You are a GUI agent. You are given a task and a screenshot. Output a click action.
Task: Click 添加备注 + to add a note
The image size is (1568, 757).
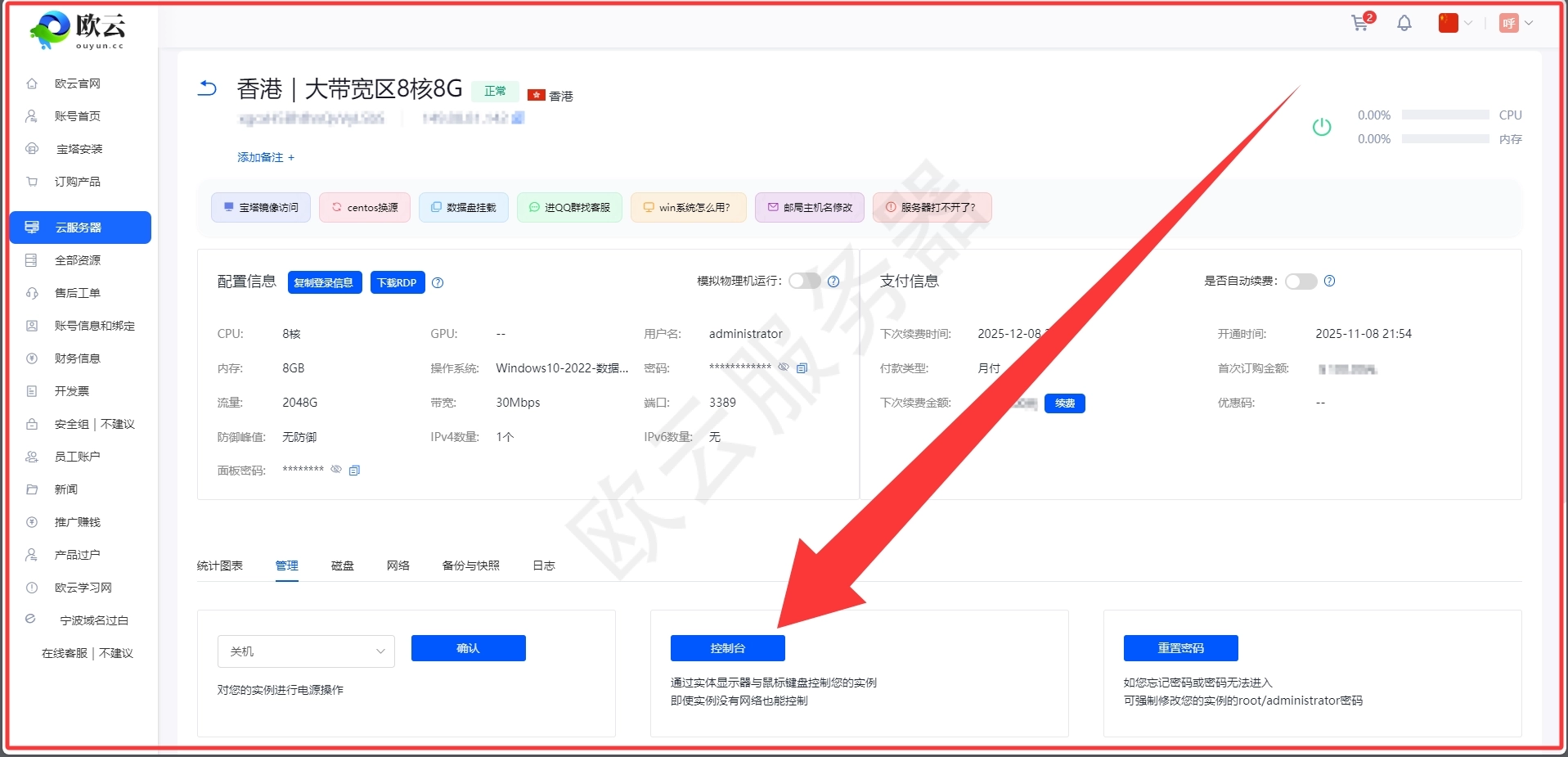[264, 157]
